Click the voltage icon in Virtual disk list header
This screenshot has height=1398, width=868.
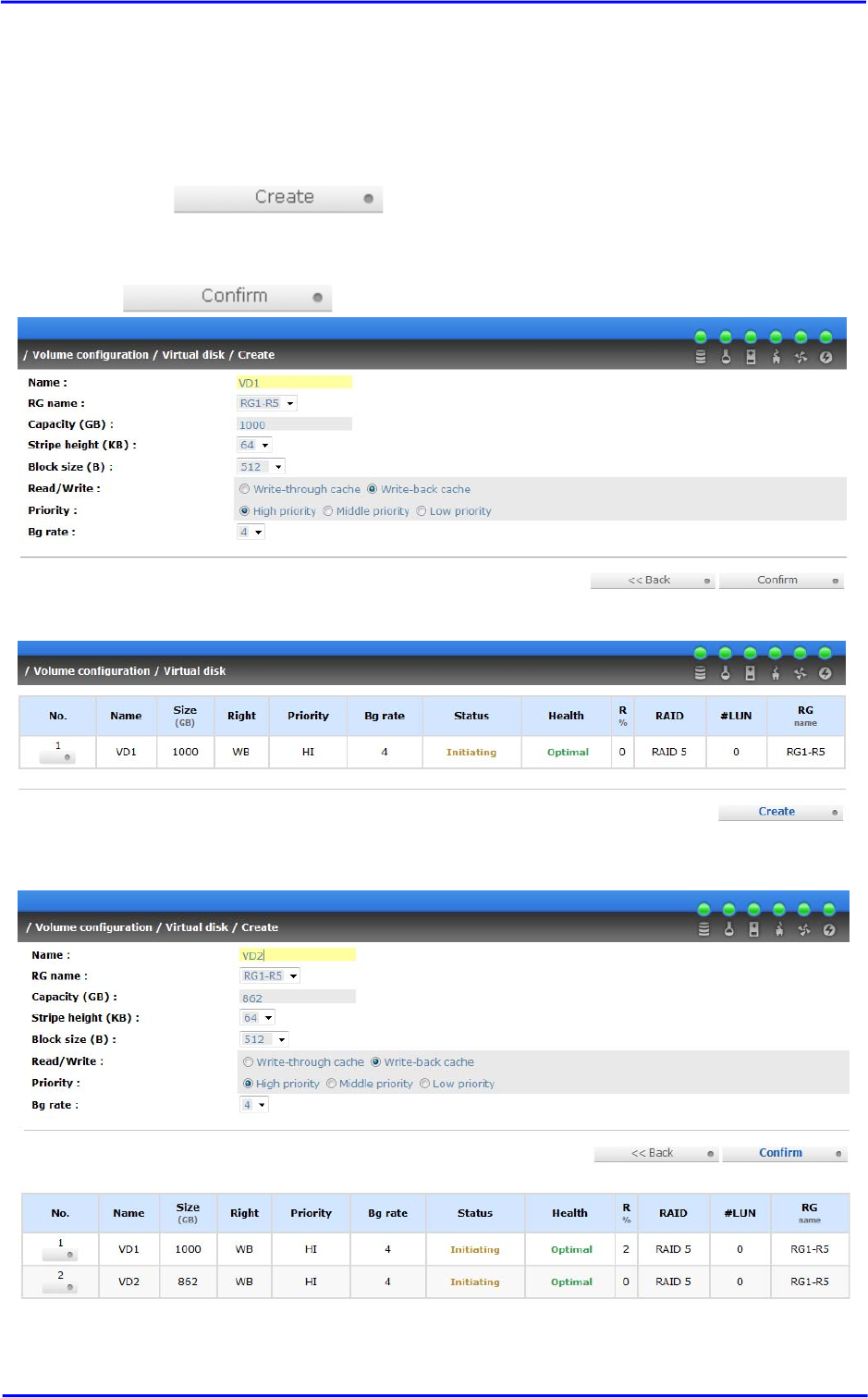pyautogui.click(x=750, y=673)
